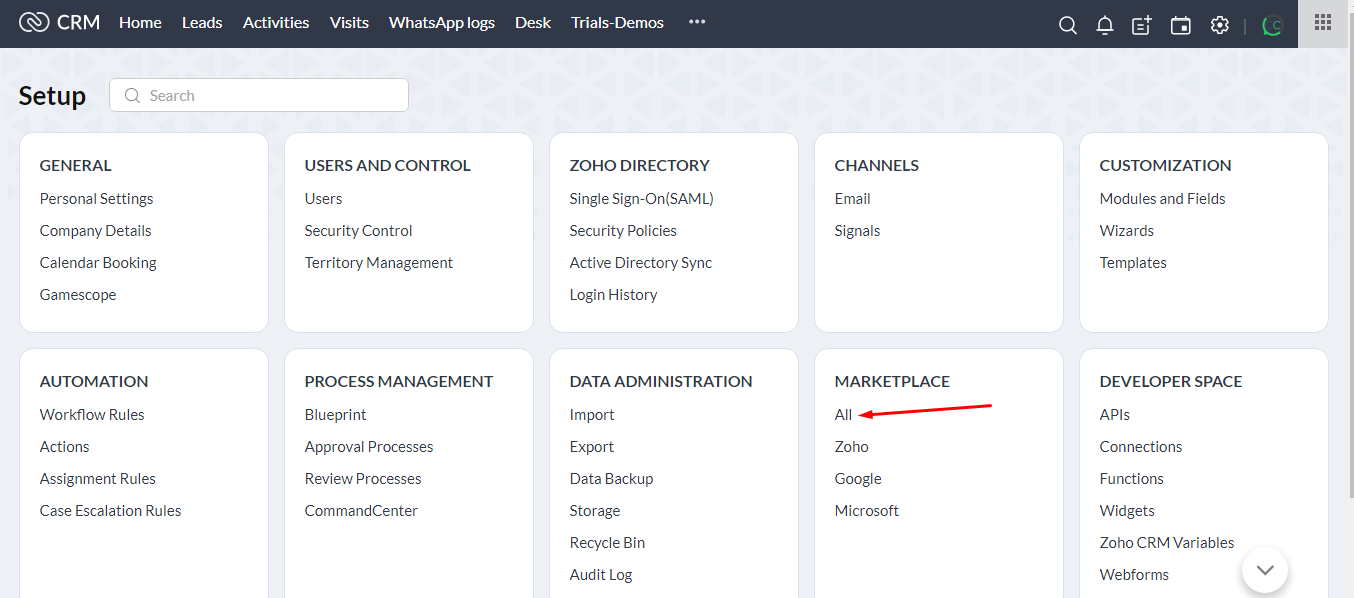Switch to the Activities tab
This screenshot has width=1354, height=598.
point(276,22)
